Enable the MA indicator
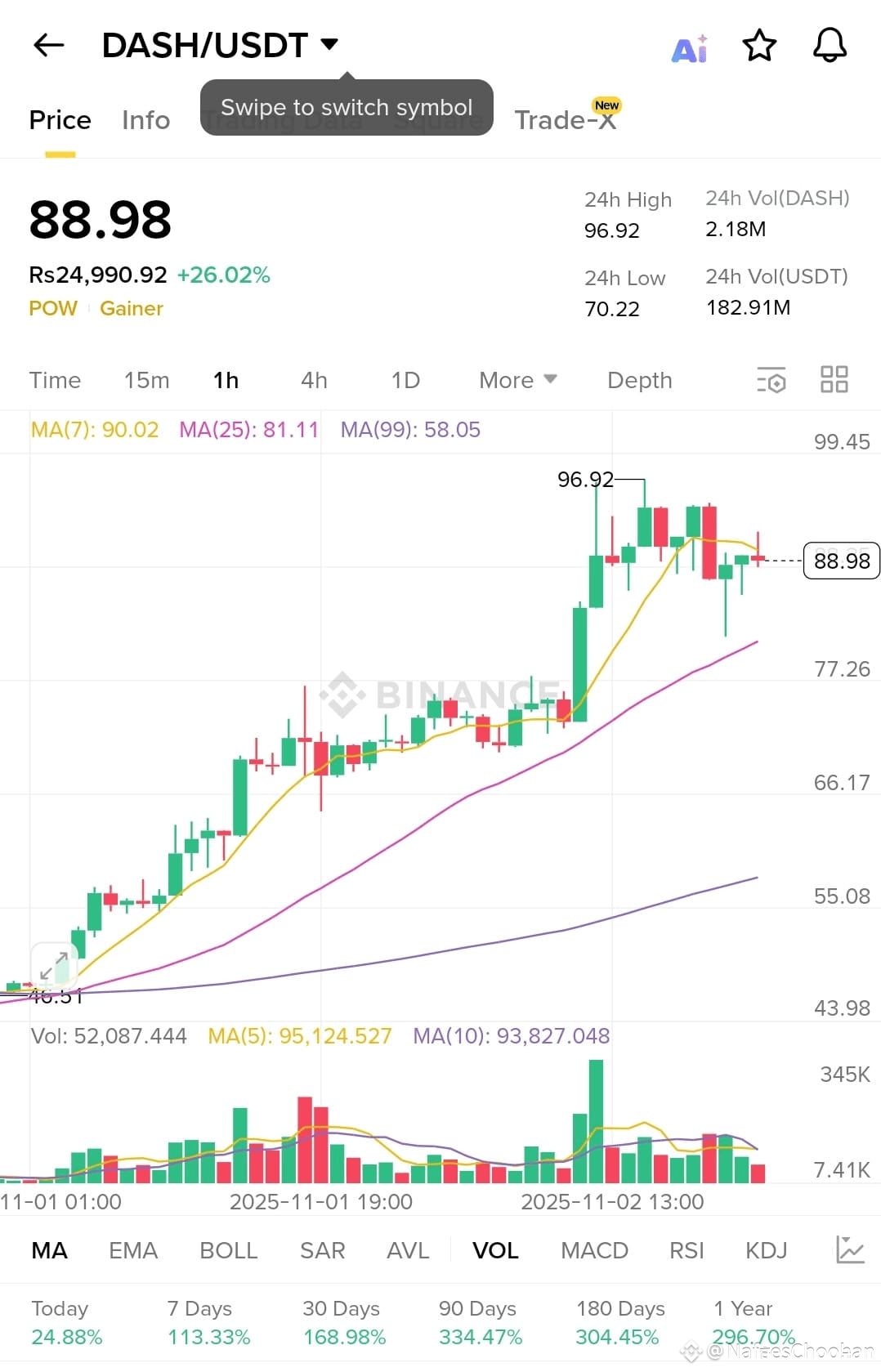Image resolution: width=881 pixels, height=1372 pixels. tap(50, 1250)
